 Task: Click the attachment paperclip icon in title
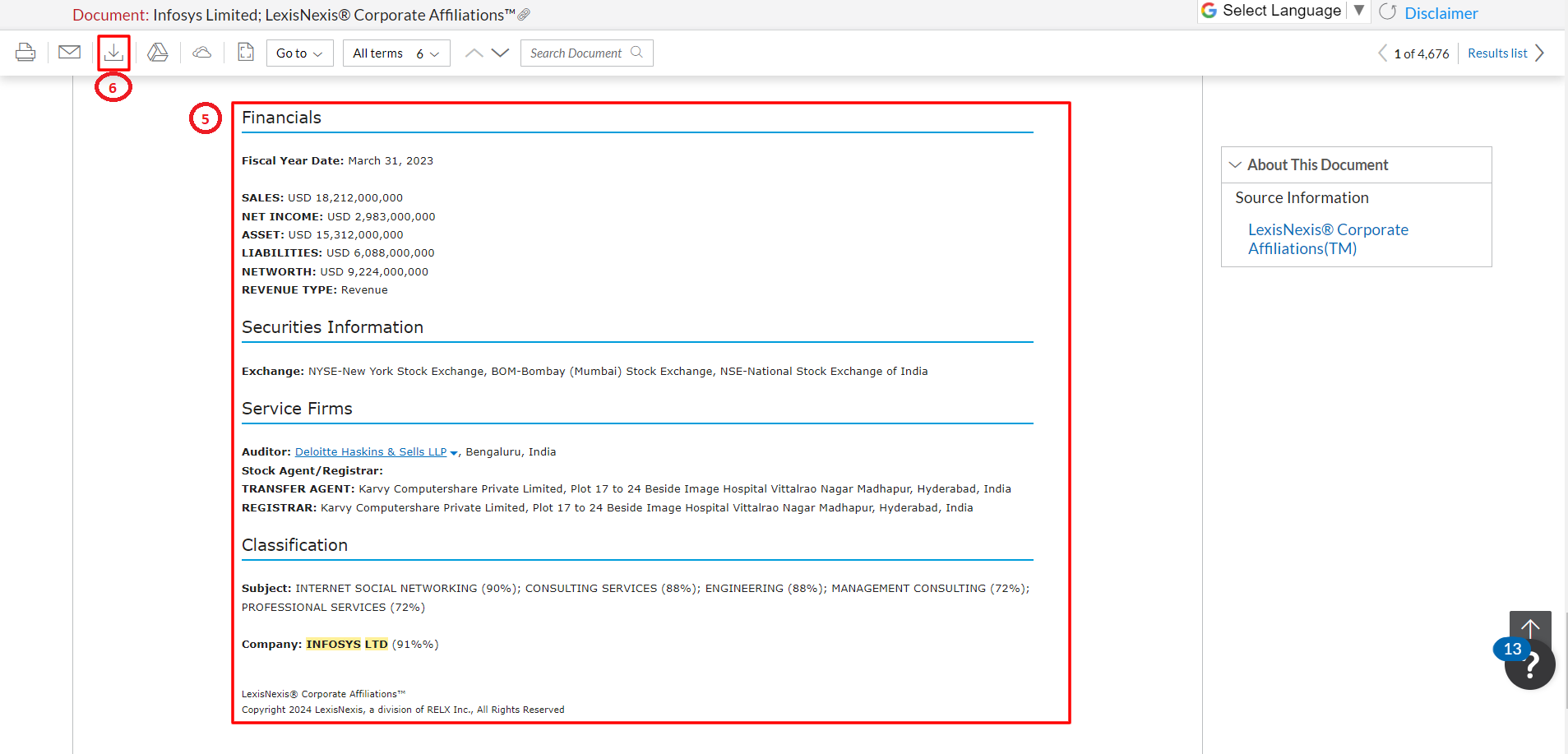[x=524, y=15]
